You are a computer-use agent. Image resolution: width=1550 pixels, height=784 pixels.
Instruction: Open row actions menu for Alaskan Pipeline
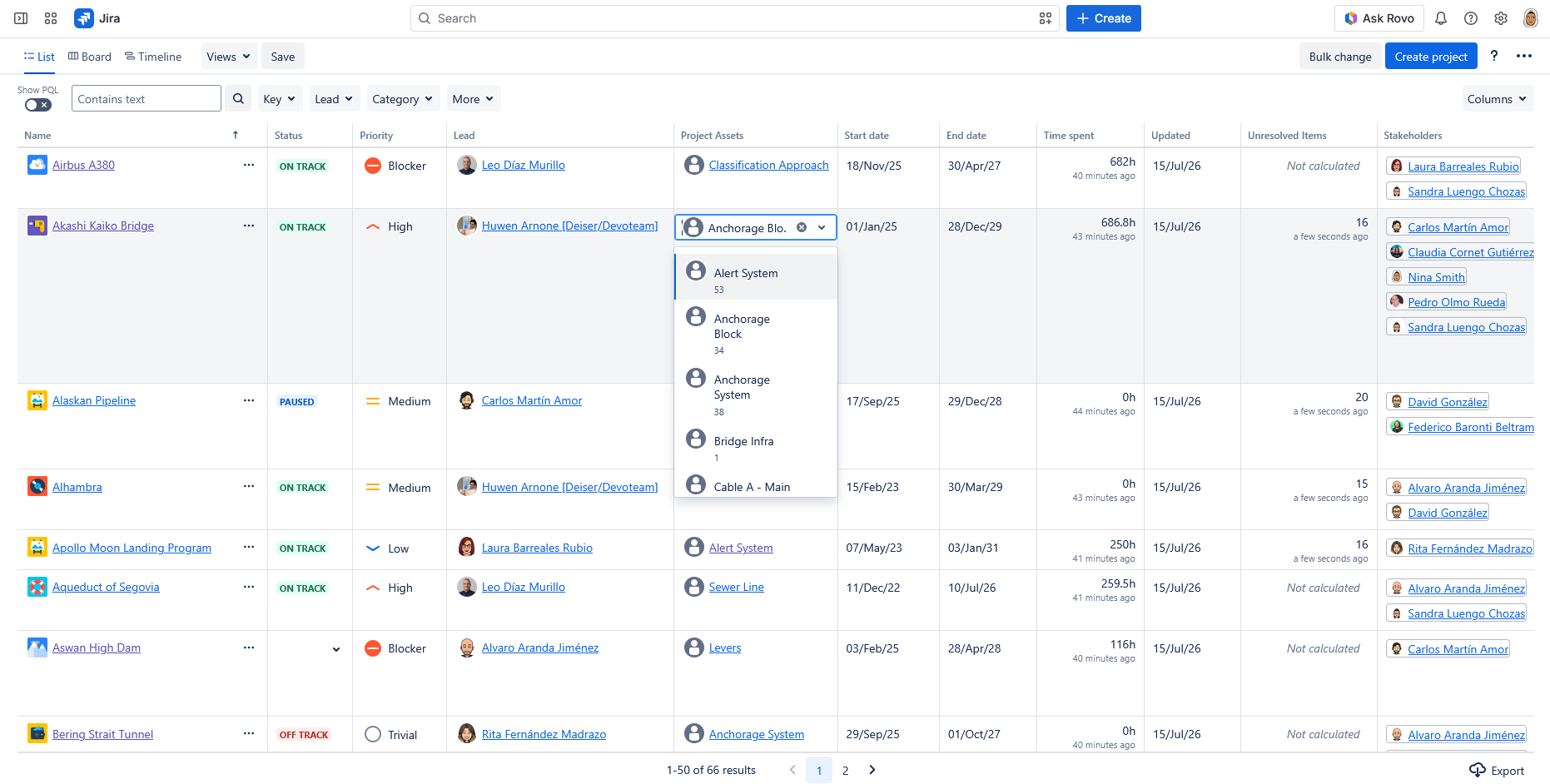[x=249, y=400]
